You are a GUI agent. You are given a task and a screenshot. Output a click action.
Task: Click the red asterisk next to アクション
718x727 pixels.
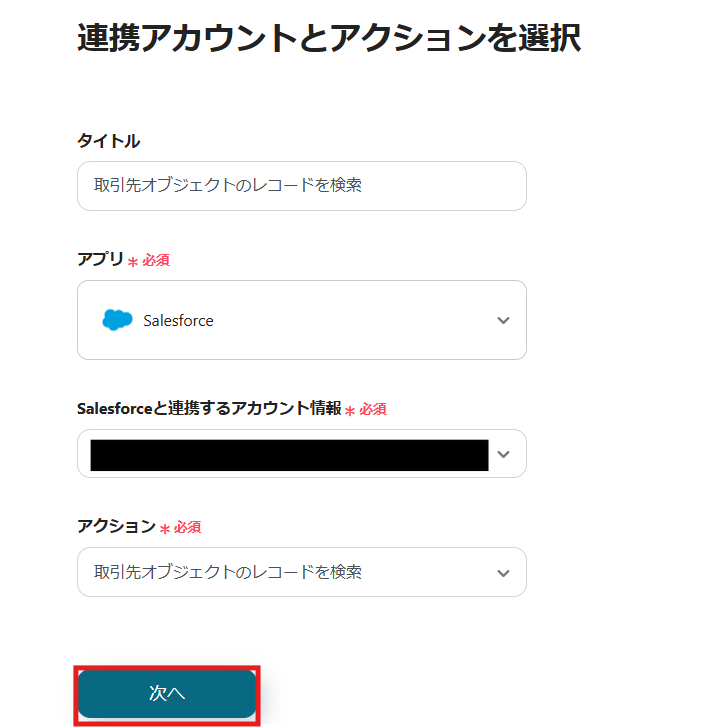click(165, 528)
